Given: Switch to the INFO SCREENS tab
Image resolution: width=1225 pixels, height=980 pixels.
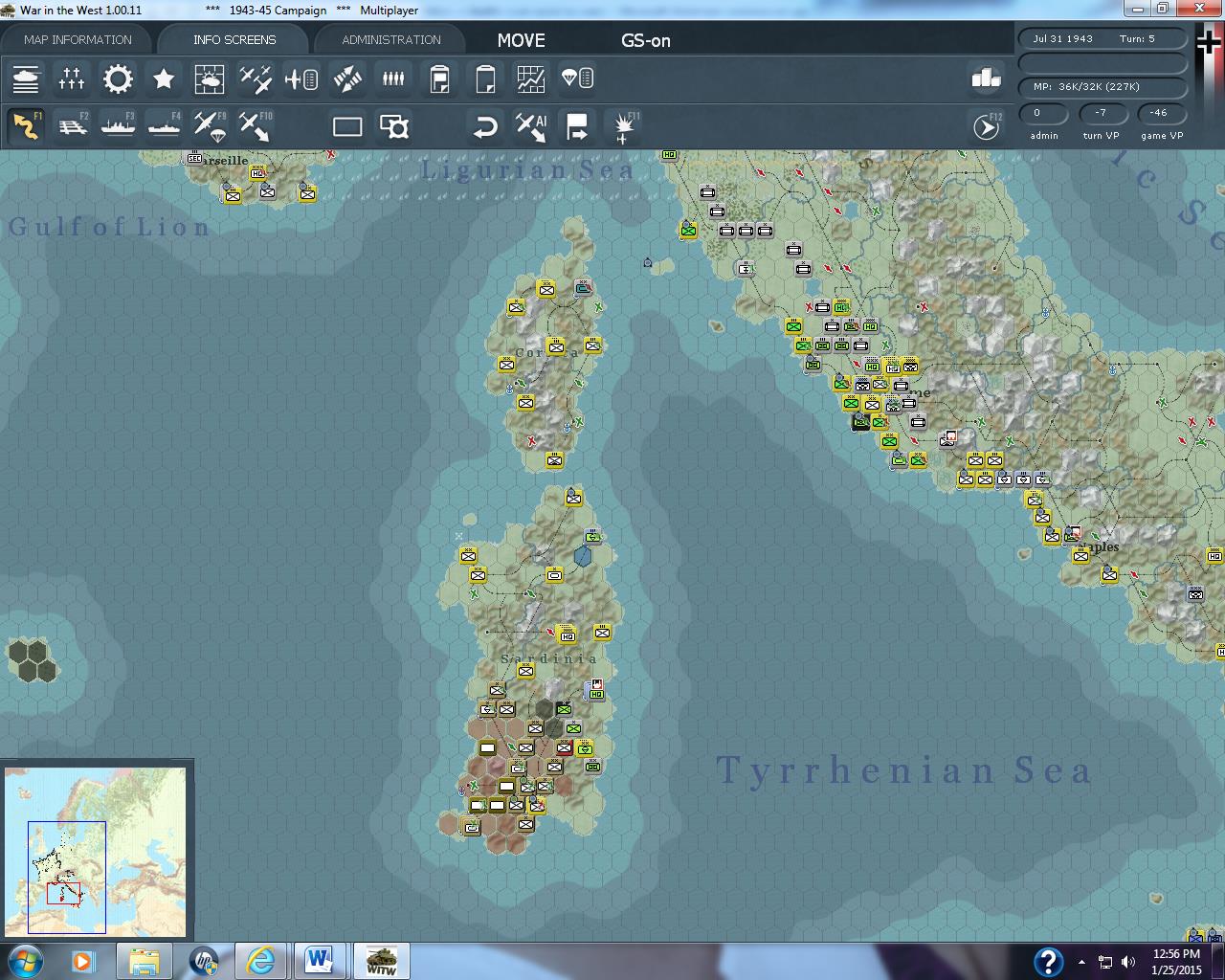Looking at the screenshot, I should (234, 39).
